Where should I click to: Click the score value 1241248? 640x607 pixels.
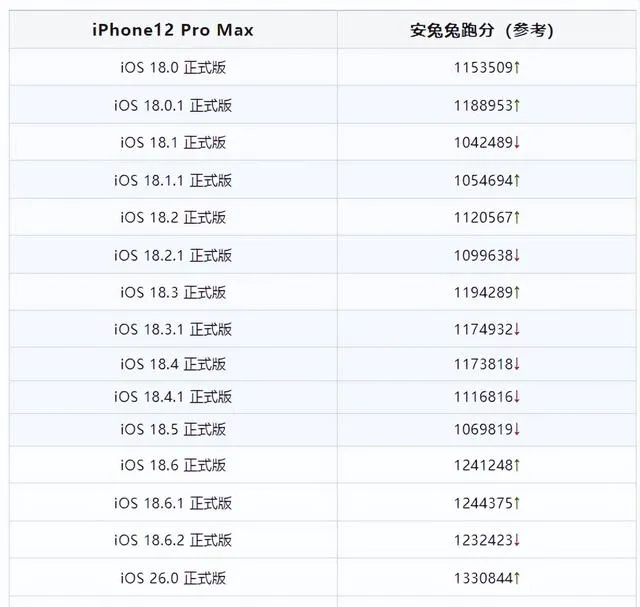[483, 465]
